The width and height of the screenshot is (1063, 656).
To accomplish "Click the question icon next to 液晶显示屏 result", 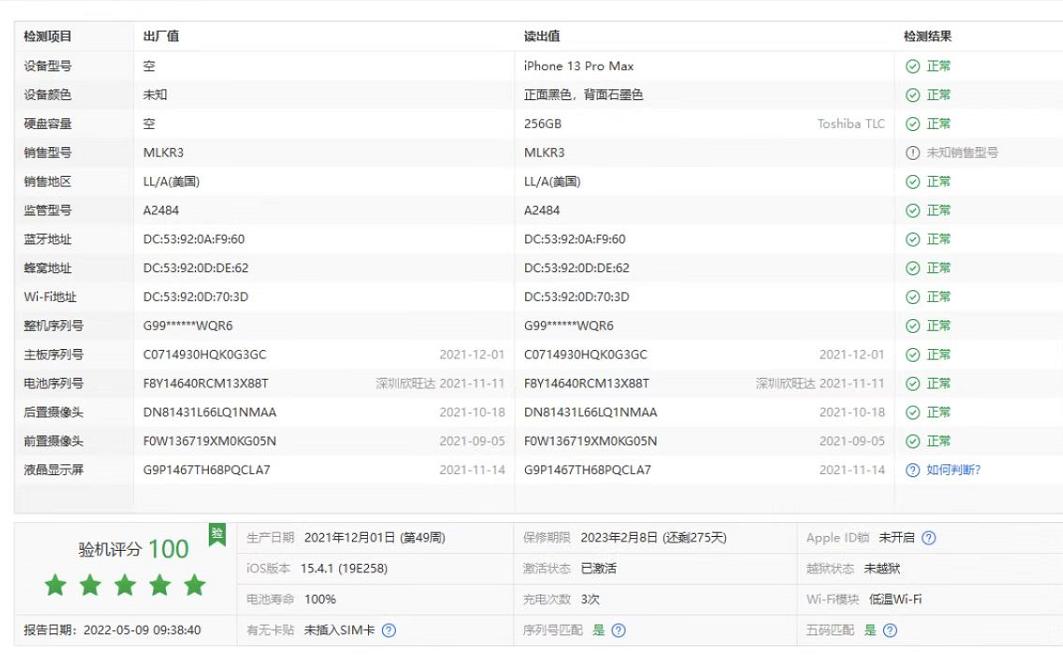I will click(910, 469).
